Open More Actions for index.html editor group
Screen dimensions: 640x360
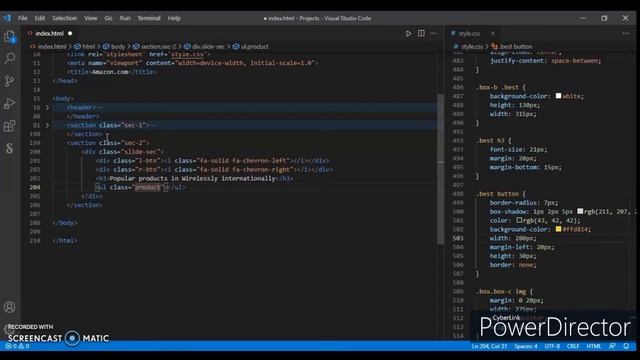coord(433,33)
